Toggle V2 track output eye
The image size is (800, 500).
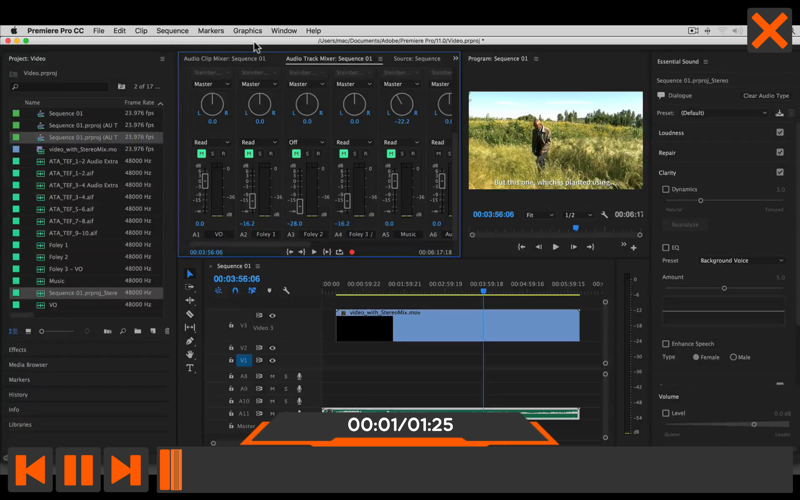[x=272, y=348]
